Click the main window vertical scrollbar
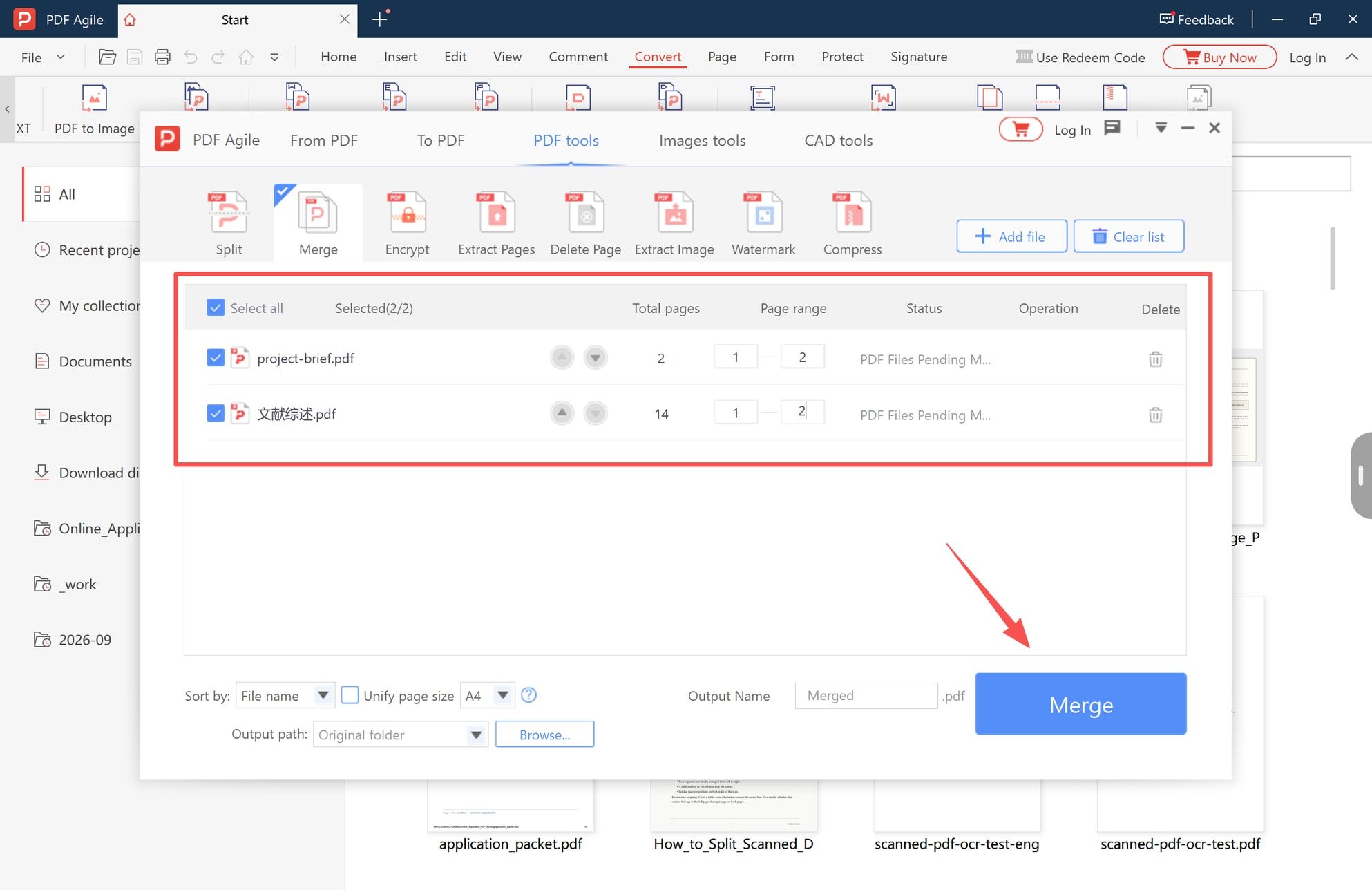 coord(1333,258)
